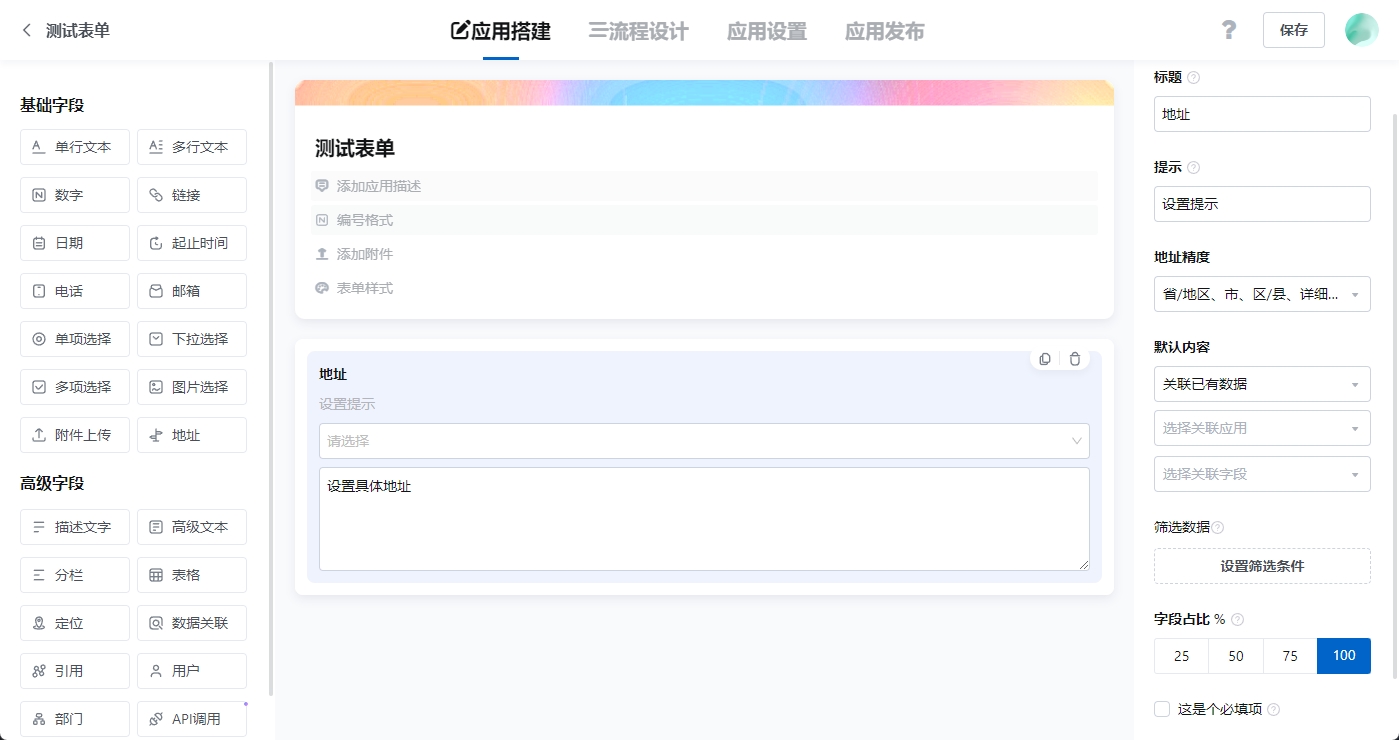Open the user avatar menu top right
Viewport: 1399px width, 740px height.
click(x=1360, y=30)
